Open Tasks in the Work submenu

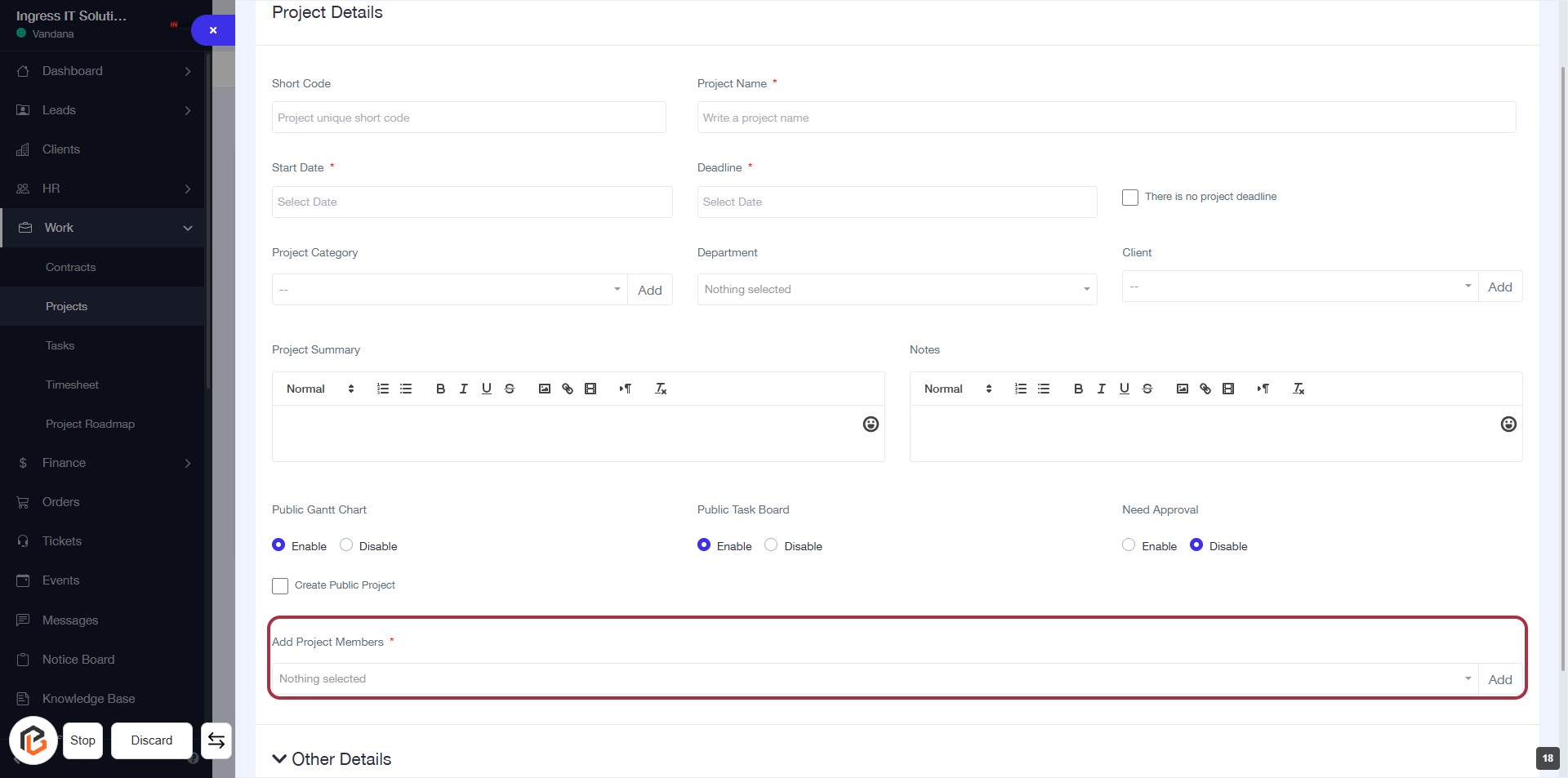60,345
